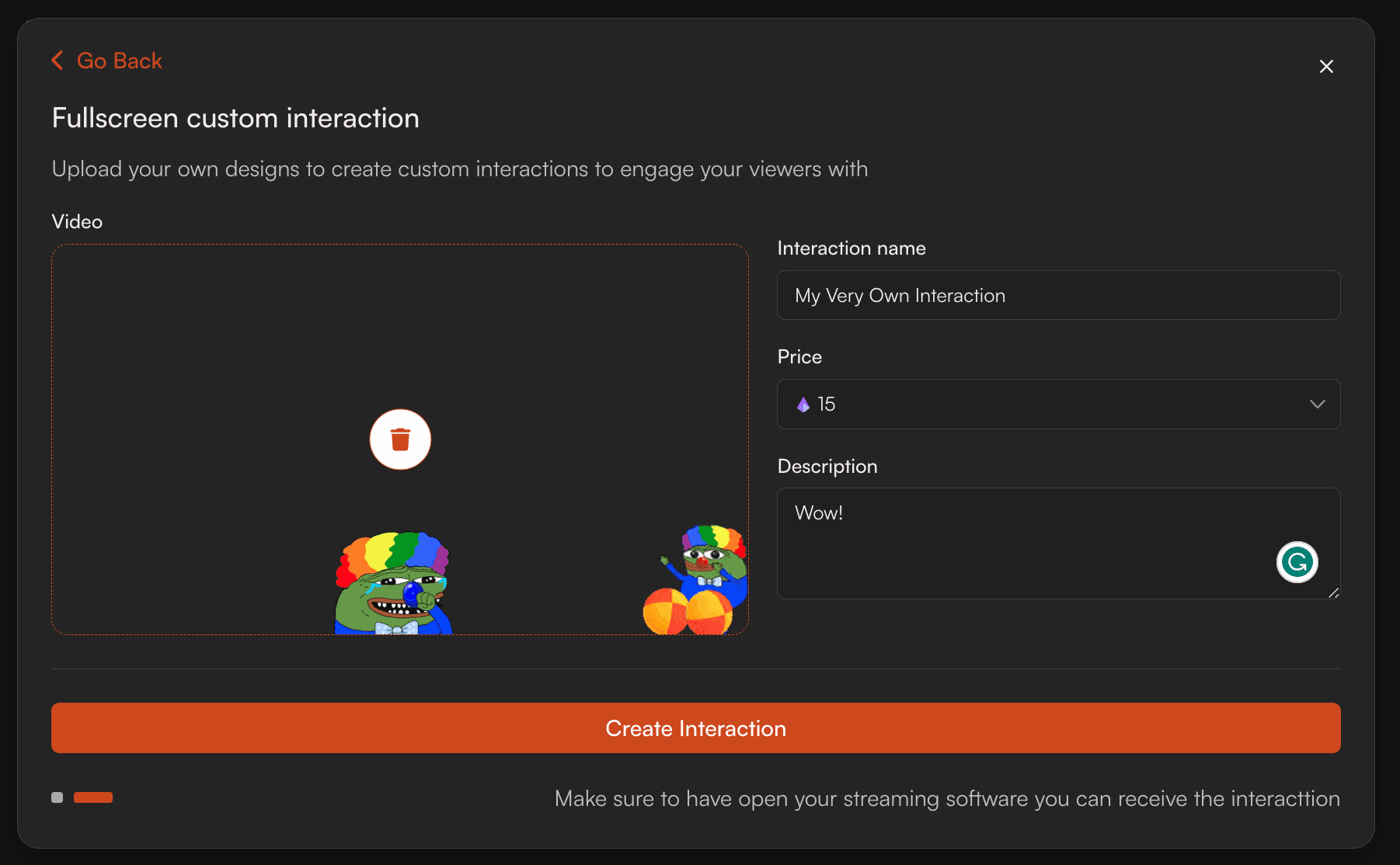
Task: Click the Price field label
Action: 799,357
